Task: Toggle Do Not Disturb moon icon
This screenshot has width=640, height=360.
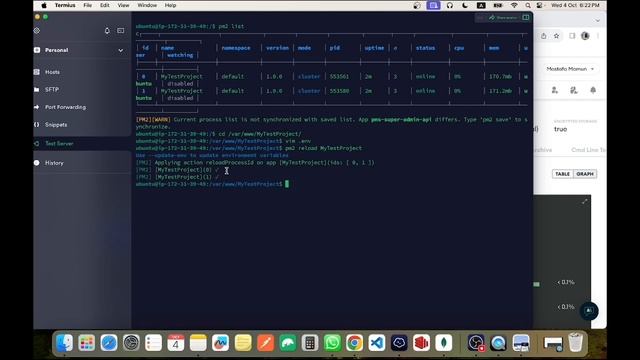Action: pos(465,5)
